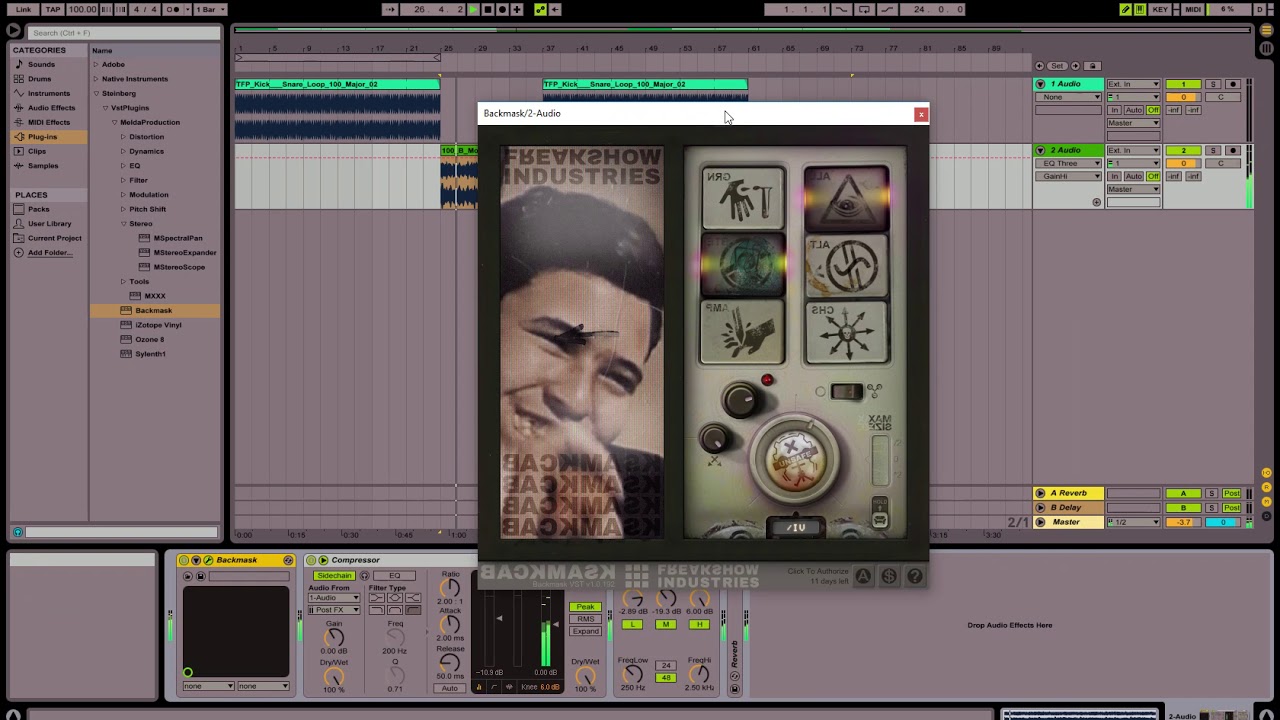Open the GainHi automation parameter dropdown
The width and height of the screenshot is (1280, 720).
[1069, 176]
